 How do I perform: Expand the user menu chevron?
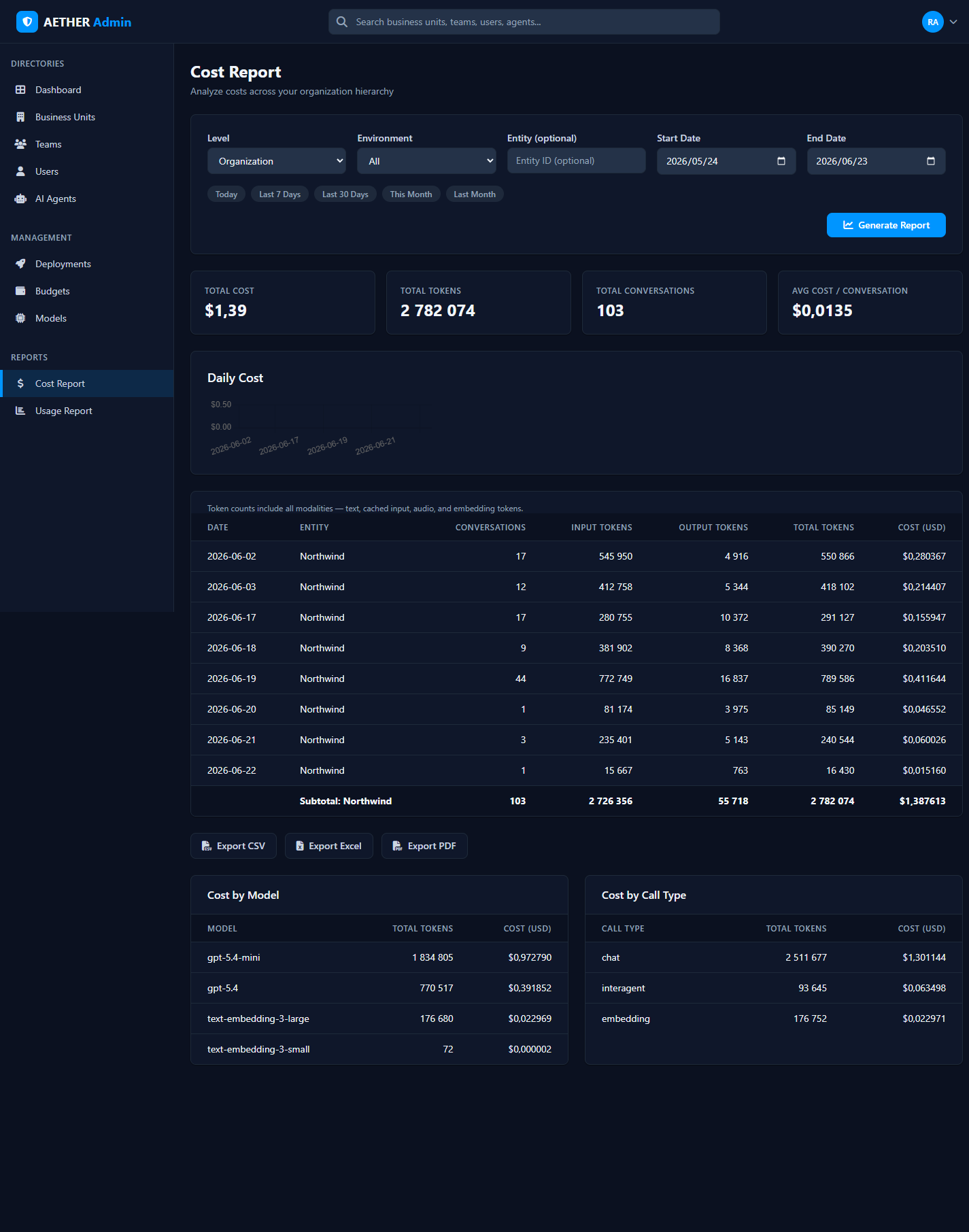pos(953,22)
